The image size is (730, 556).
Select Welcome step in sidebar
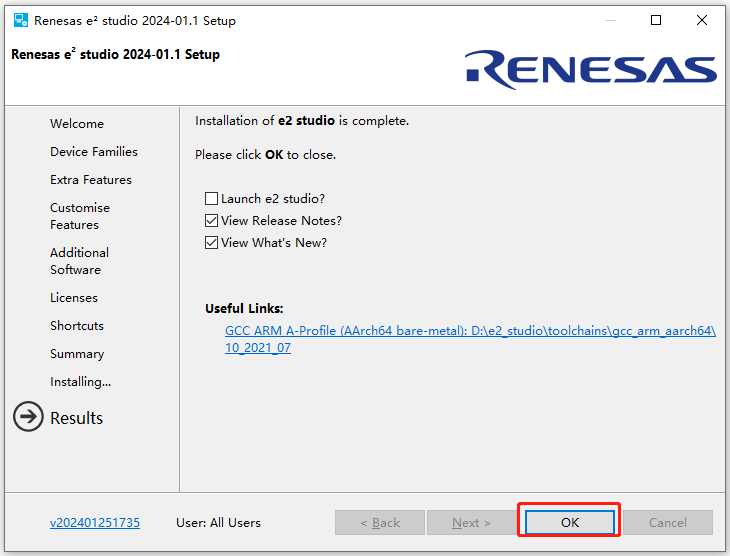tap(77, 124)
